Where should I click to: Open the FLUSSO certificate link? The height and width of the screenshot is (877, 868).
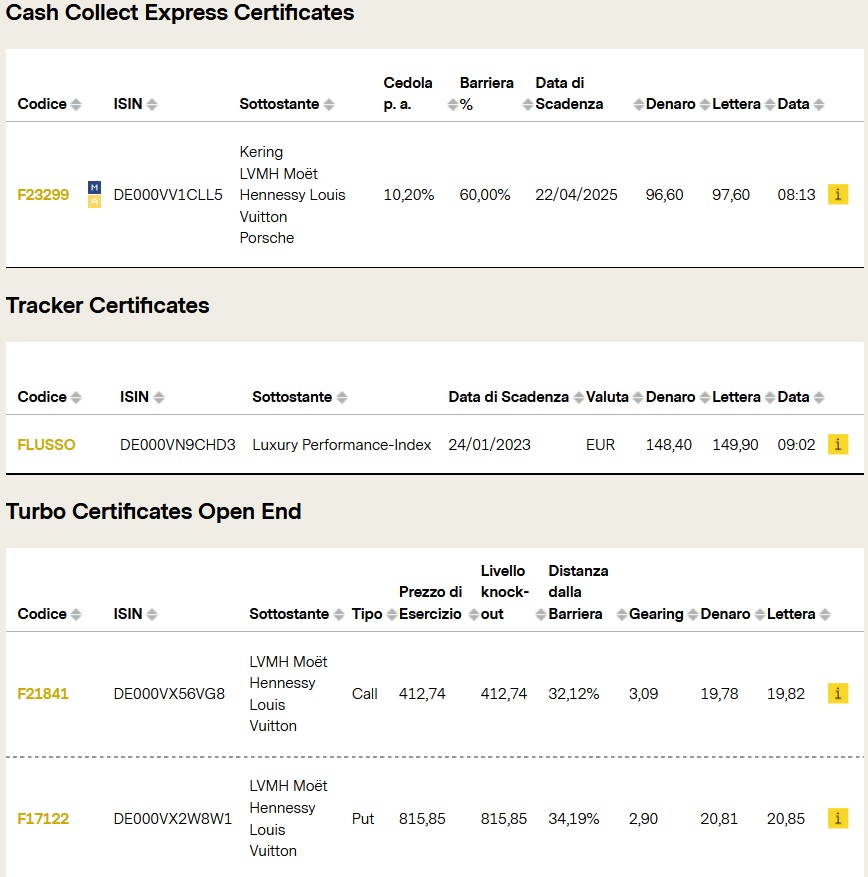(46, 445)
